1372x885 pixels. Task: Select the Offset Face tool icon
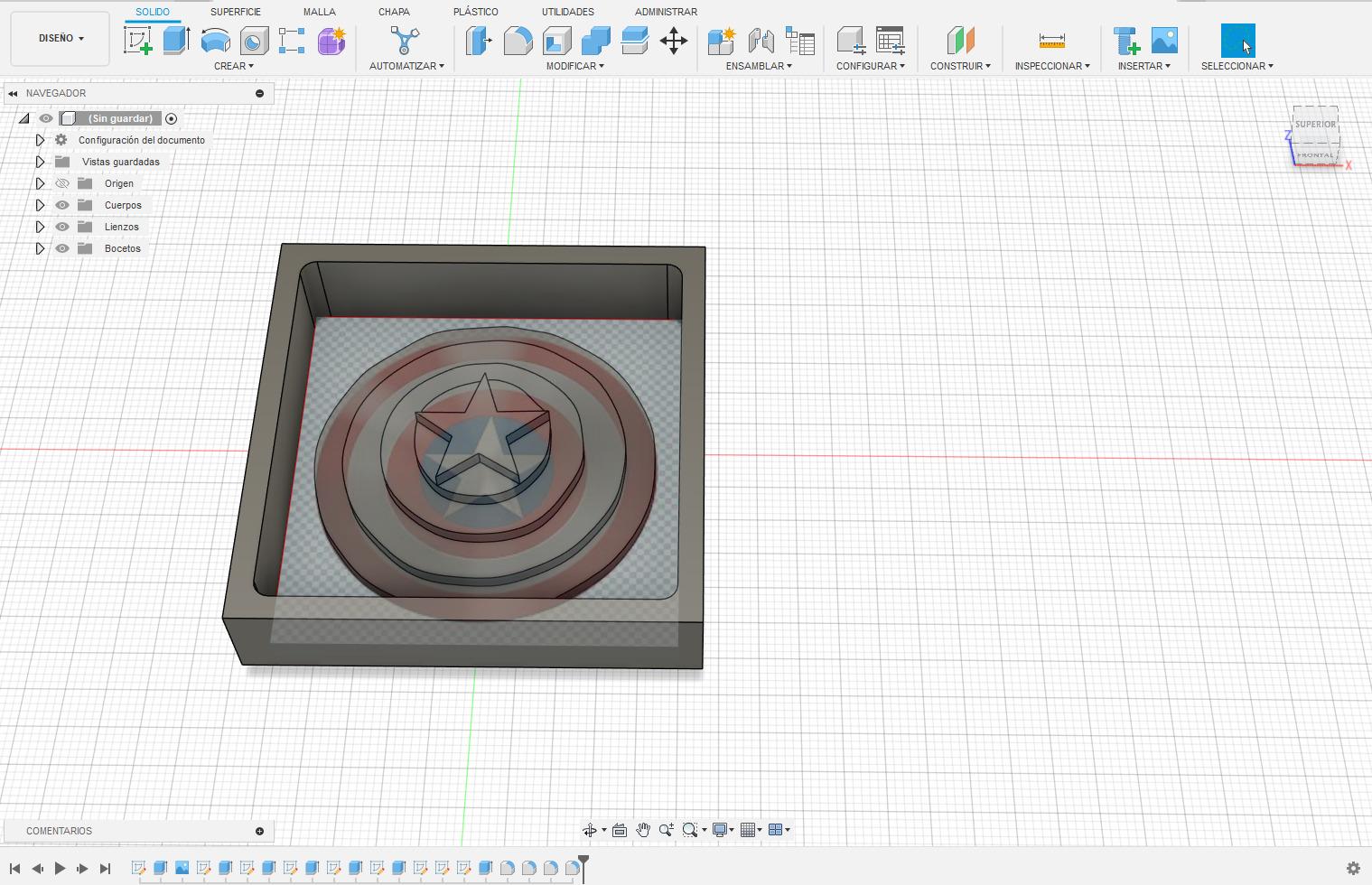pos(634,41)
